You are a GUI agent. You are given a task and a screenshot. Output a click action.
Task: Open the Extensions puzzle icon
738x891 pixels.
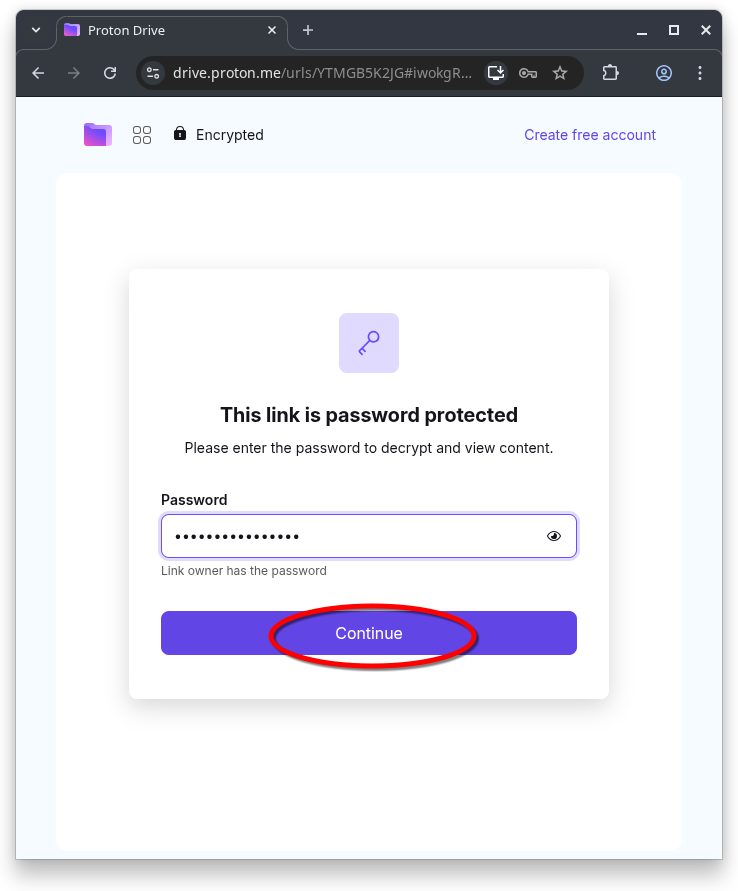(x=611, y=73)
